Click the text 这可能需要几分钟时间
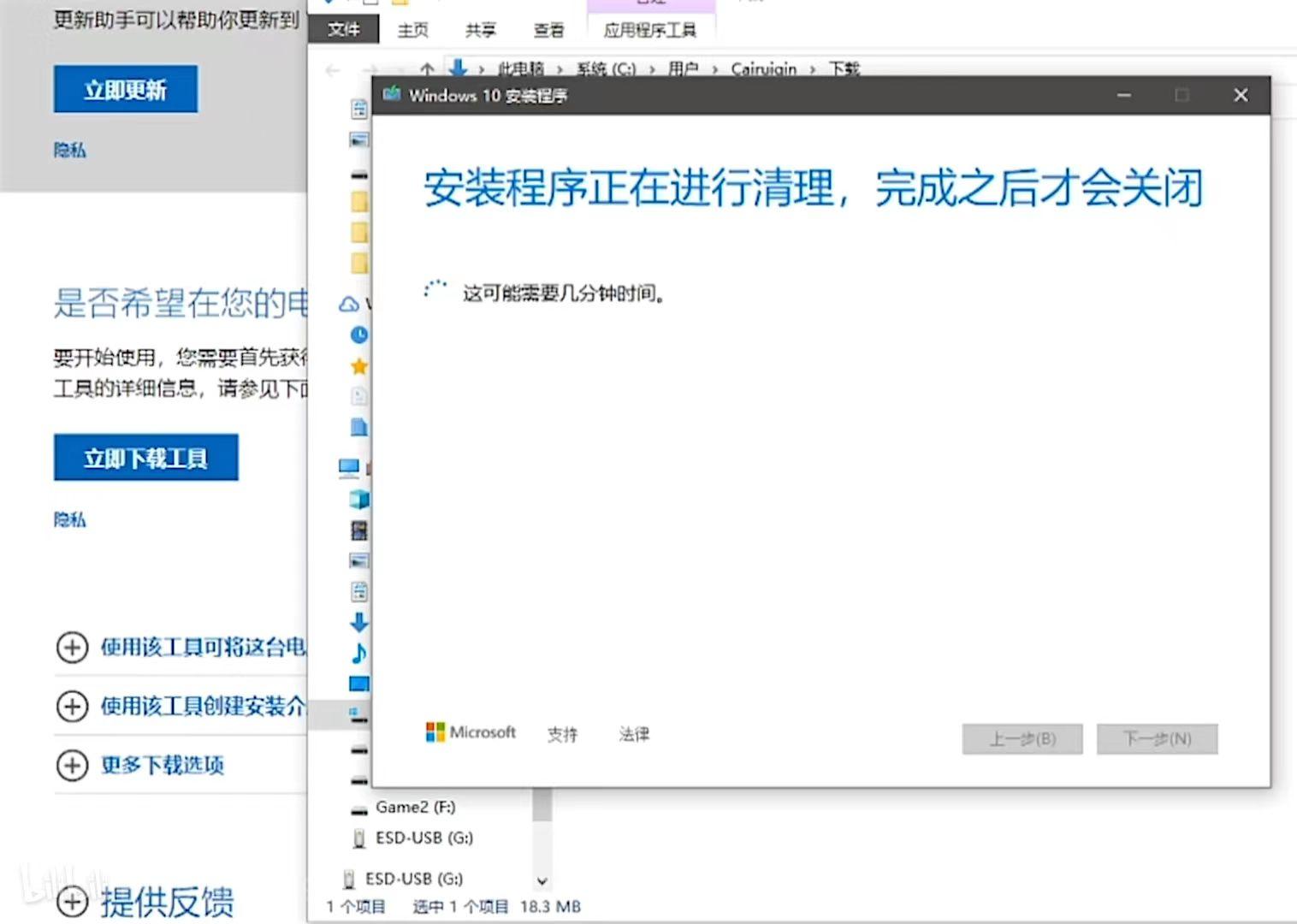 [x=564, y=293]
